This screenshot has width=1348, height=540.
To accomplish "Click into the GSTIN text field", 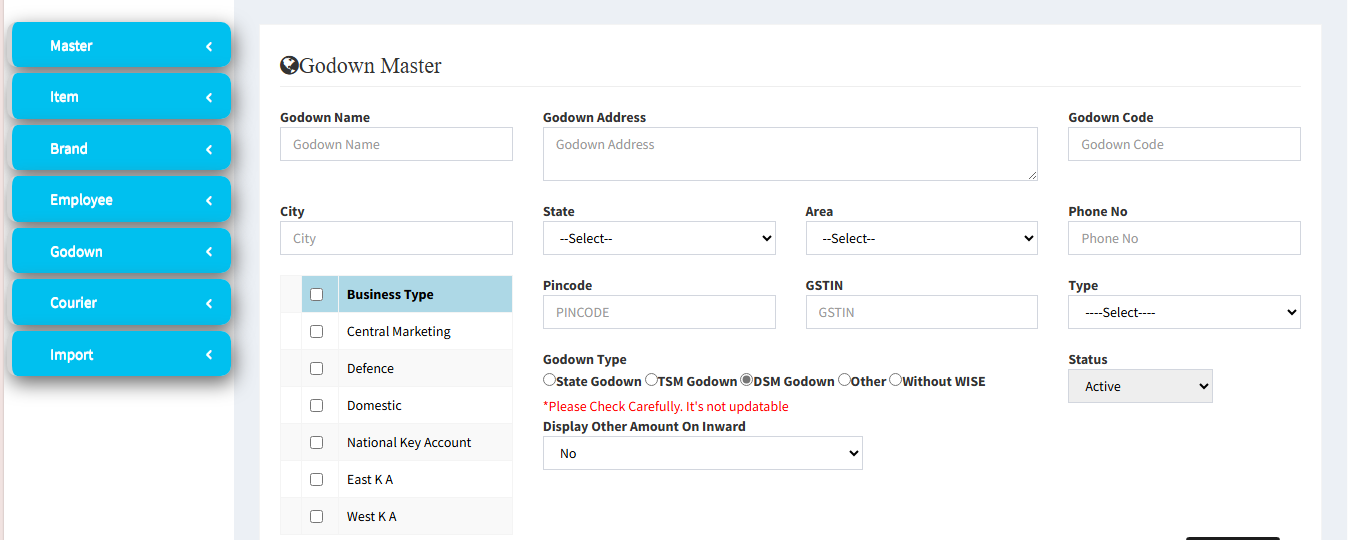I will coord(922,312).
